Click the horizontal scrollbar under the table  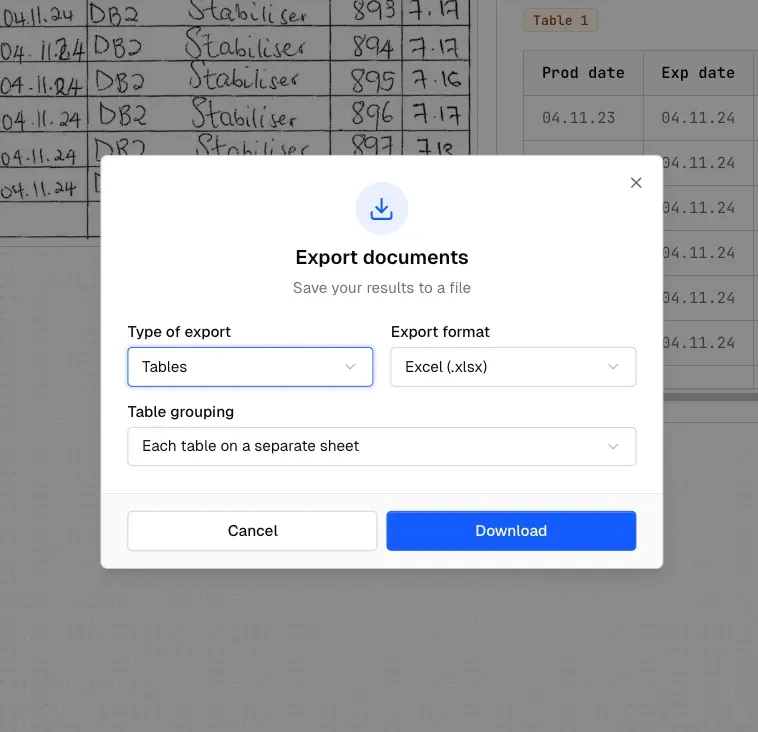[x=711, y=397]
